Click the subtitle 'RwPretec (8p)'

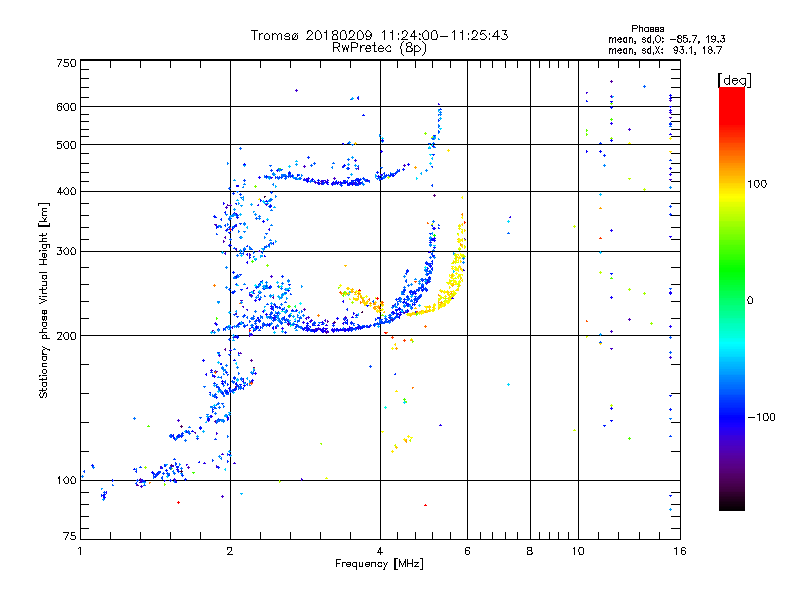[x=379, y=48]
